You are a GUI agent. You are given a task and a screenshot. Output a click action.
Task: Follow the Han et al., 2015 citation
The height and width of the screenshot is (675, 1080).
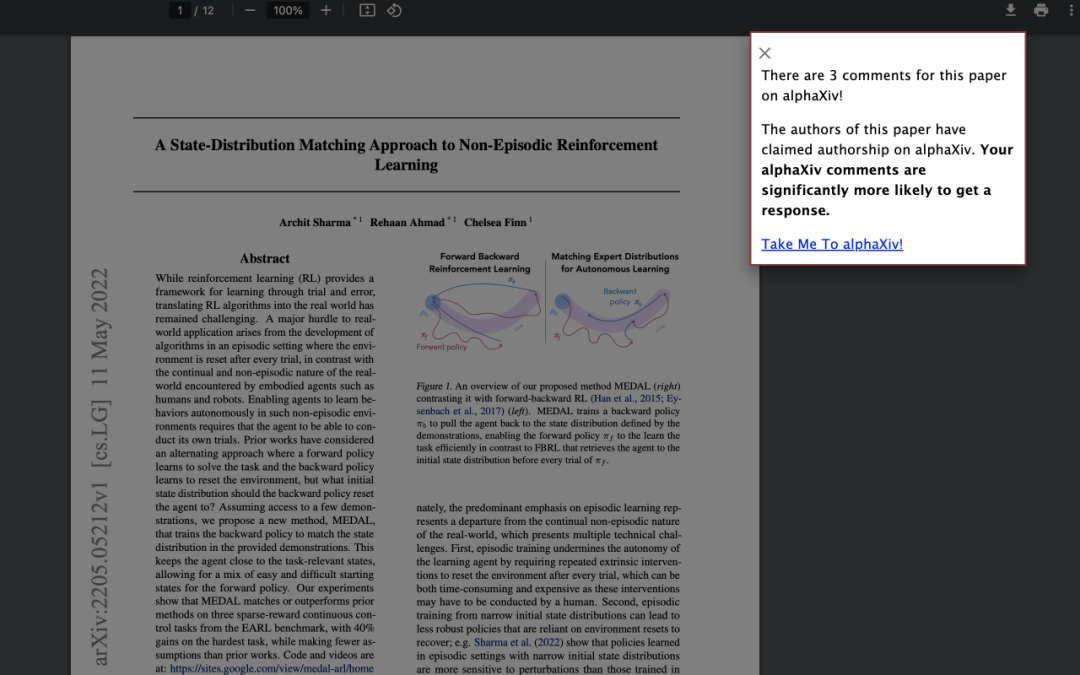tap(627, 398)
